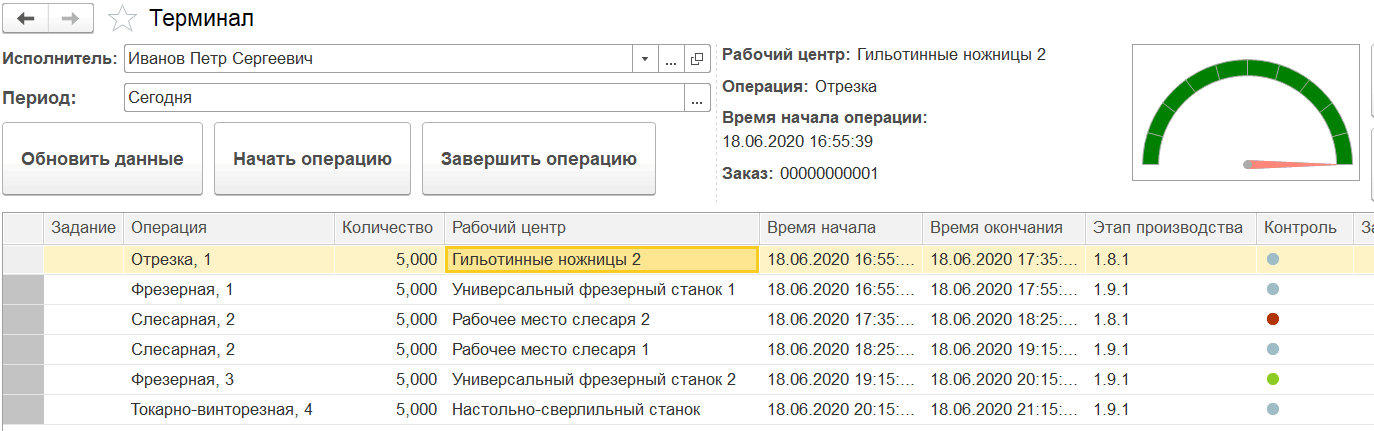This screenshot has width=1374, height=431.
Task: Click the forward navigation arrow
Action: pos(71,19)
